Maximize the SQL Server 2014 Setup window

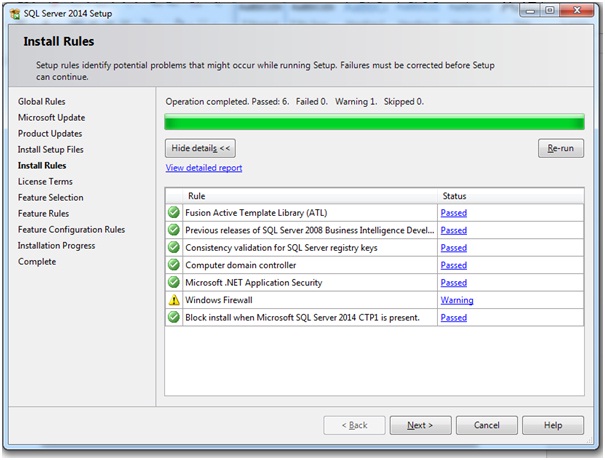[x=550, y=11]
